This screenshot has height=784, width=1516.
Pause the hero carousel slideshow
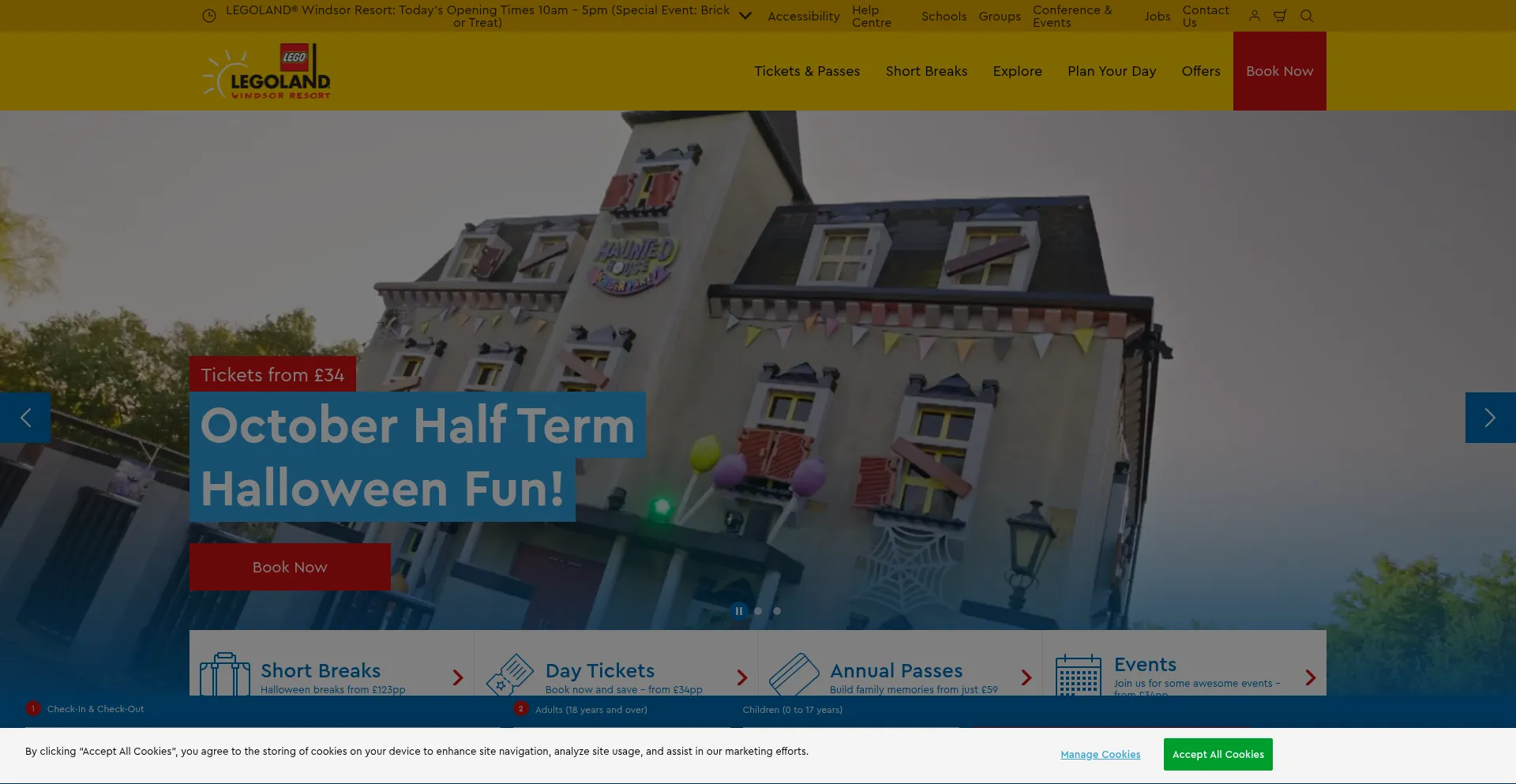pos(739,611)
